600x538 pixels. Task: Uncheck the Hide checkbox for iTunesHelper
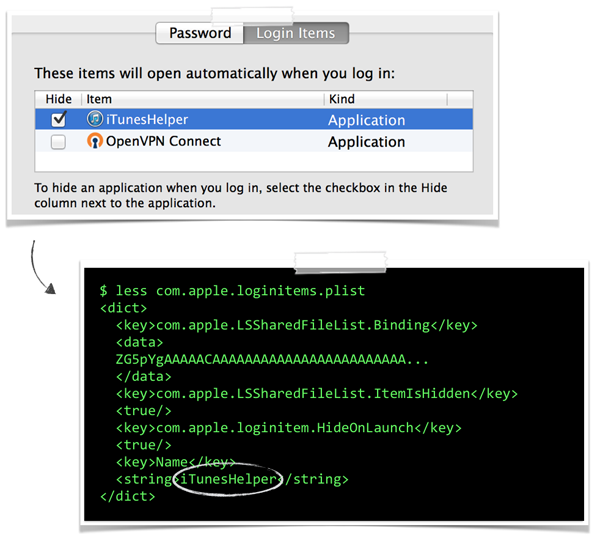(x=59, y=119)
